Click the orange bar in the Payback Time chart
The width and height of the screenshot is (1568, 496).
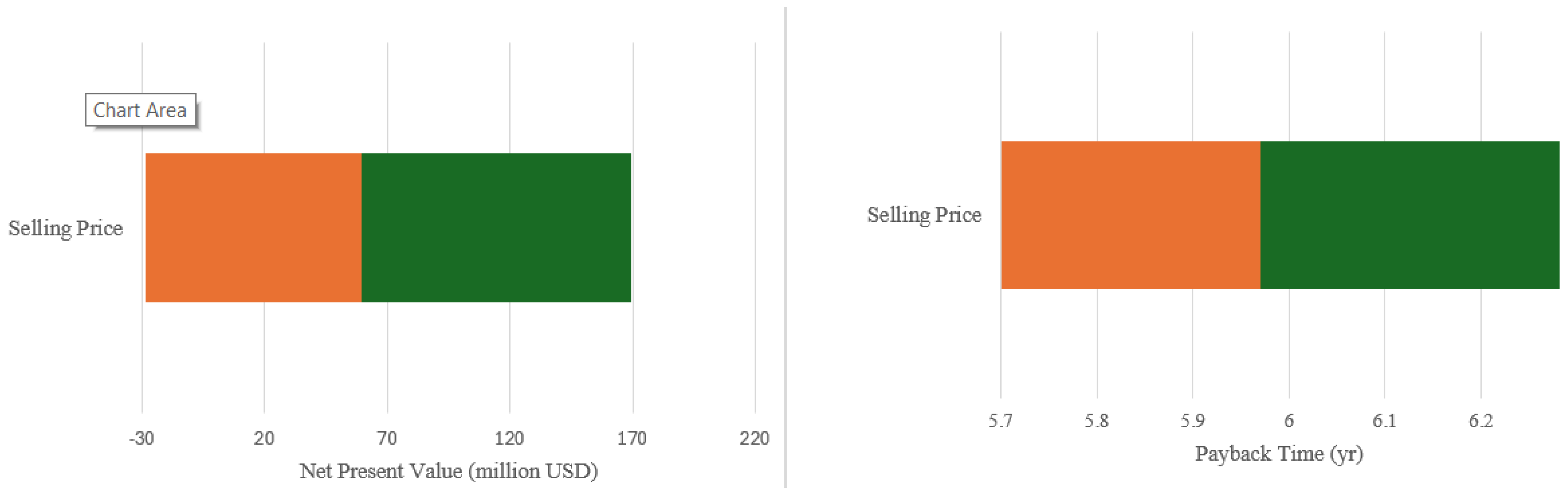point(1130,215)
